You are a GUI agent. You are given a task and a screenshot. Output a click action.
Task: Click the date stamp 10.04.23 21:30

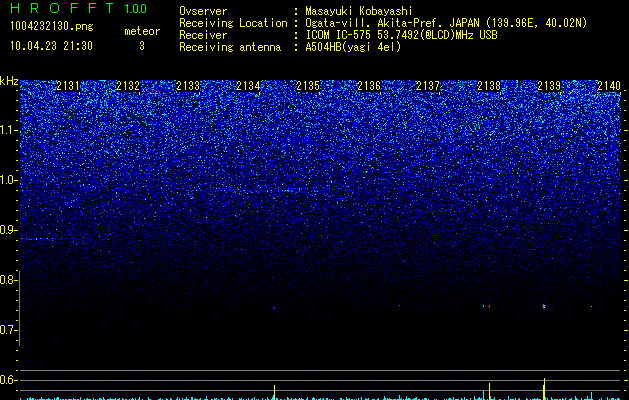click(51, 46)
